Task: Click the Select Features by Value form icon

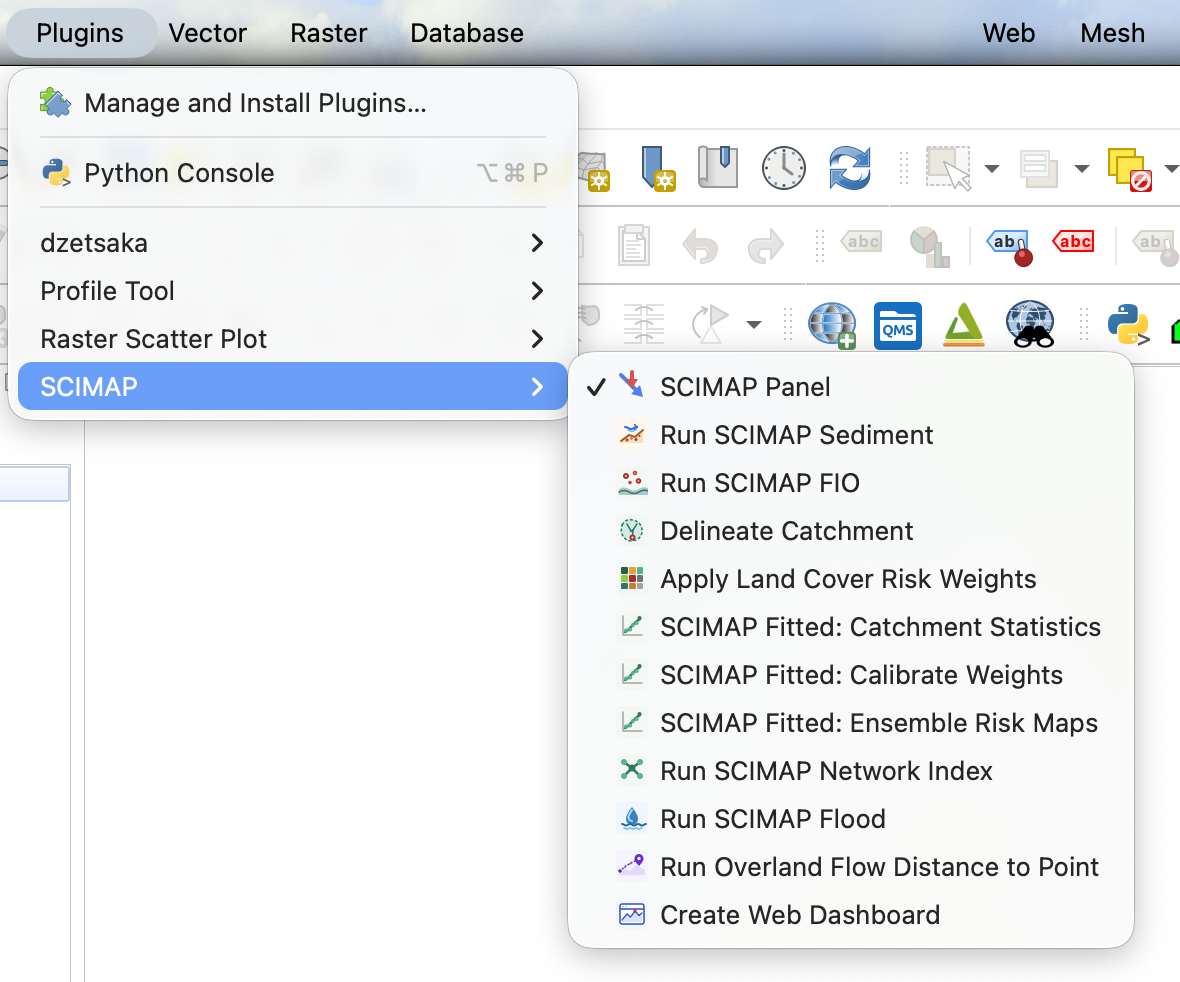Action: 1039,169
